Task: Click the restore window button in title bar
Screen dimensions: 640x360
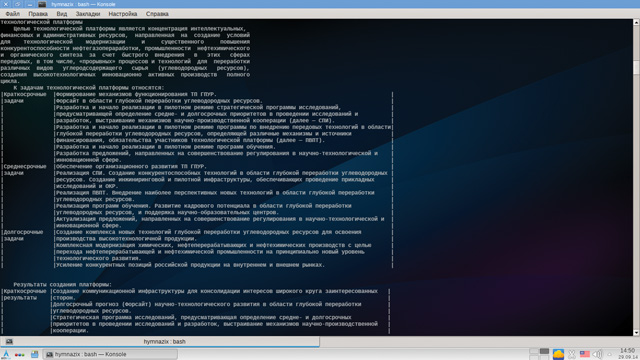Action: tap(18, 4)
